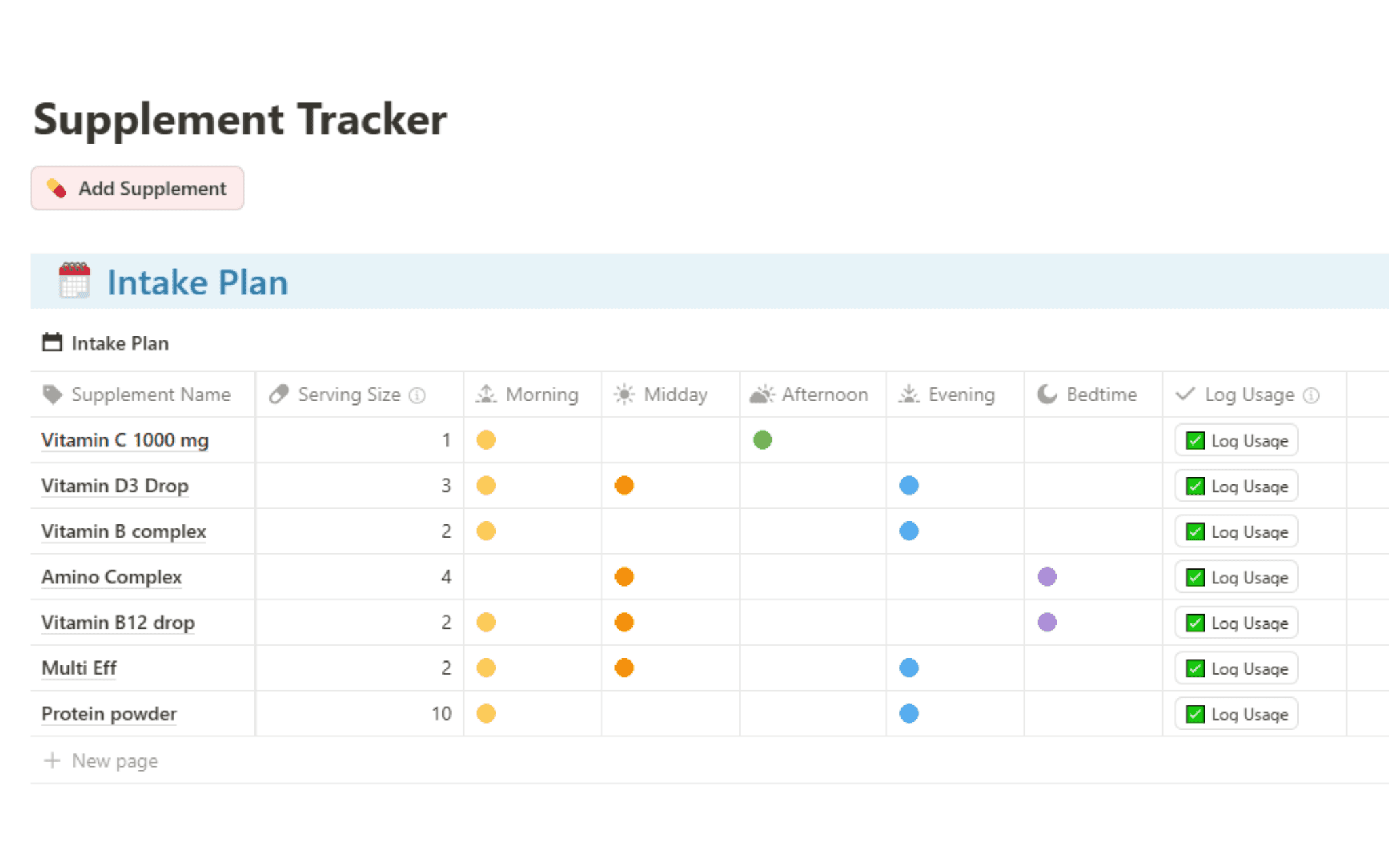Click the moon icon in the Bedtime column header
The image size is (1389, 868).
(x=1046, y=394)
